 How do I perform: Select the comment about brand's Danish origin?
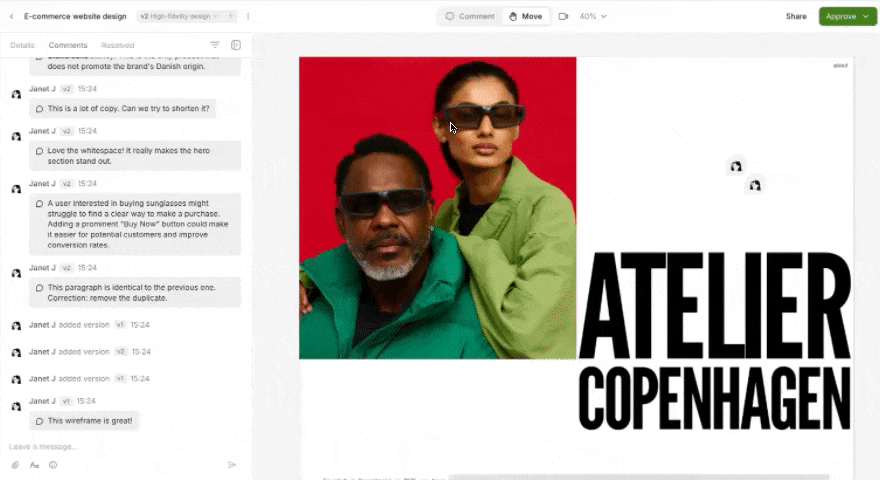point(135,66)
